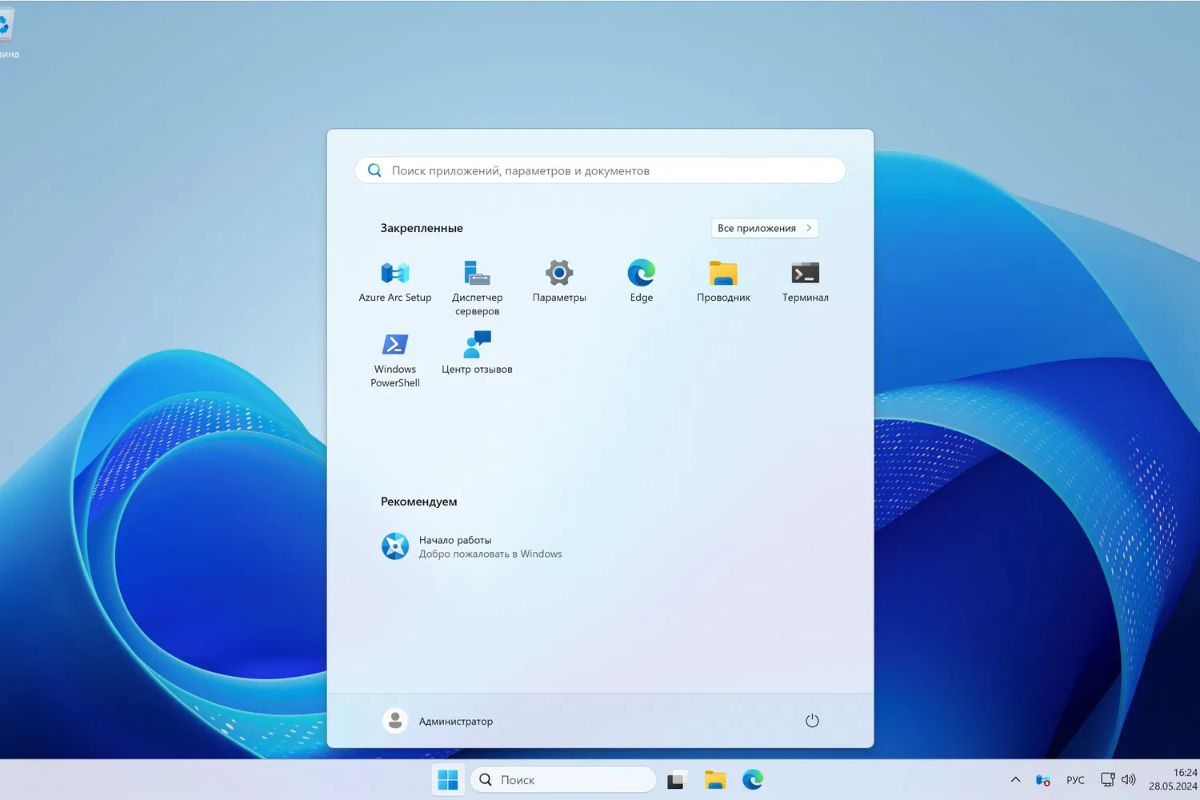Open the Администратор user account menu

tap(438, 721)
